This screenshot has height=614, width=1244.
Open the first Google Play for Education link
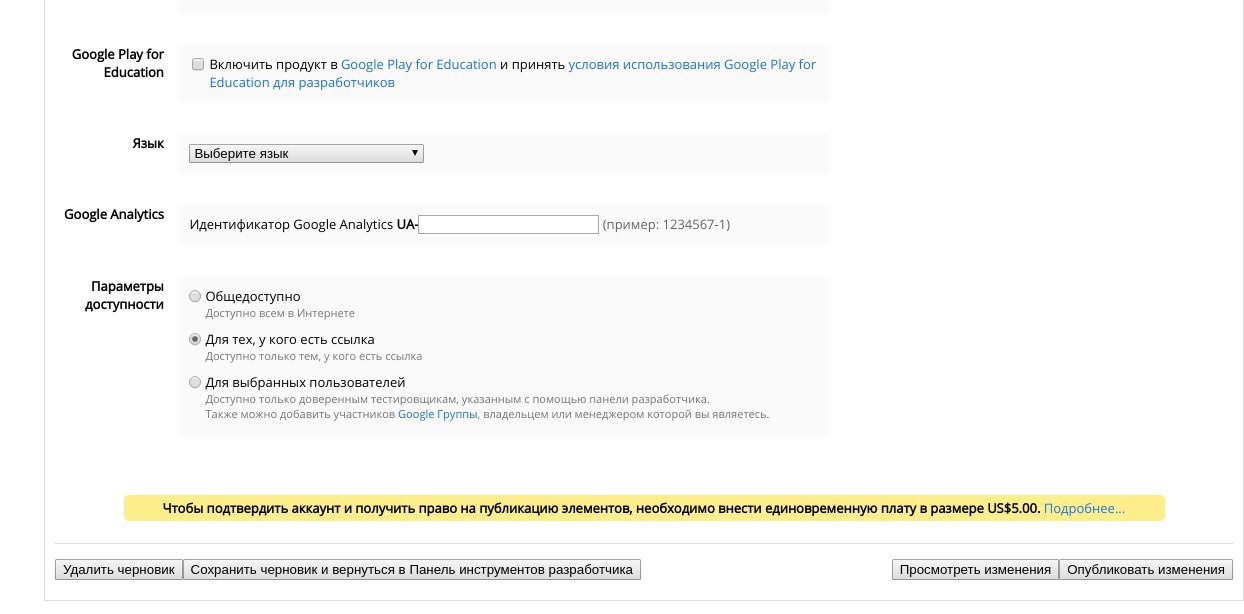click(x=418, y=64)
